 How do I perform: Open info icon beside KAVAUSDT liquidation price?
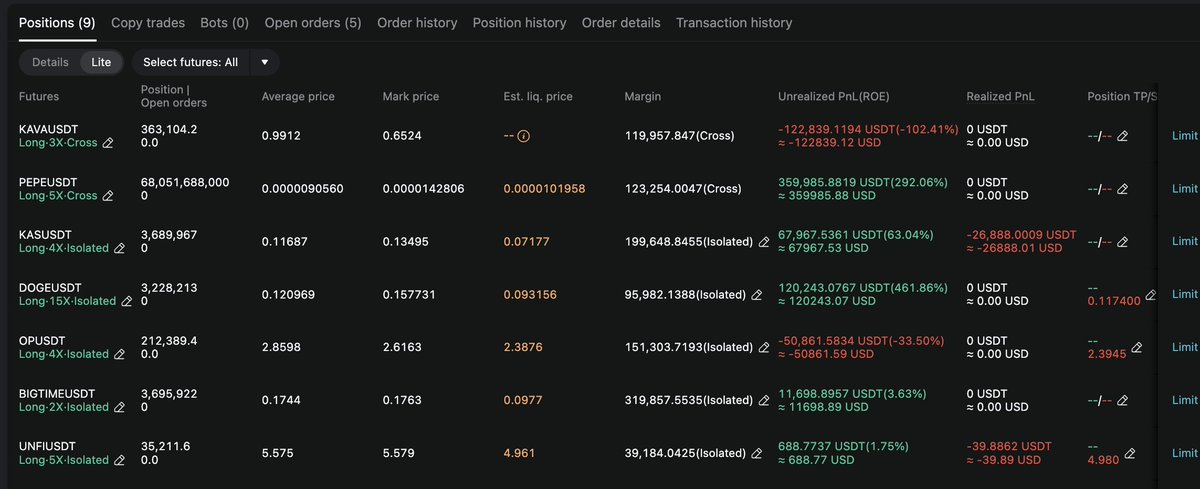click(523, 136)
